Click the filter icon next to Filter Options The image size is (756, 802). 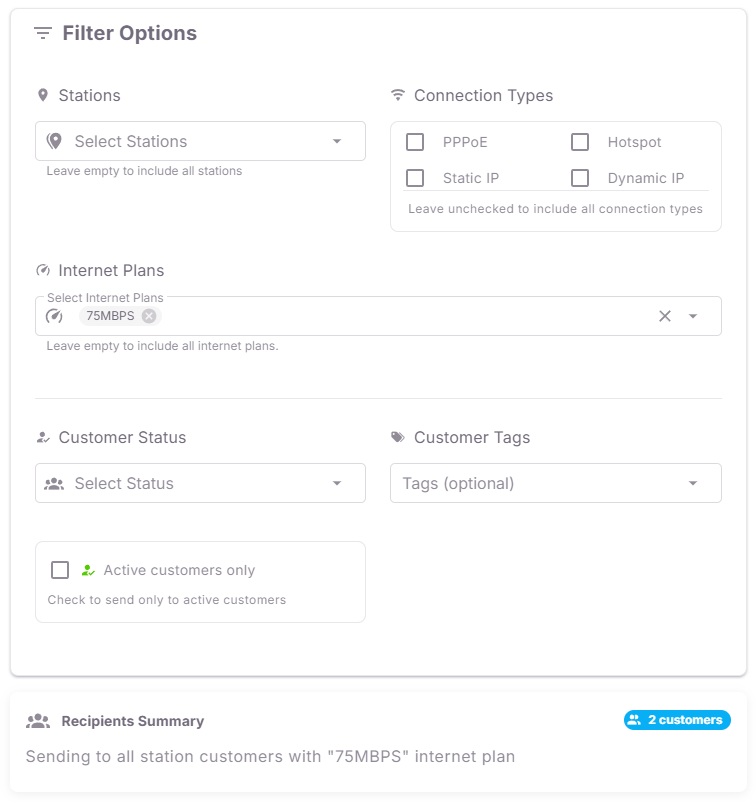(x=41, y=33)
